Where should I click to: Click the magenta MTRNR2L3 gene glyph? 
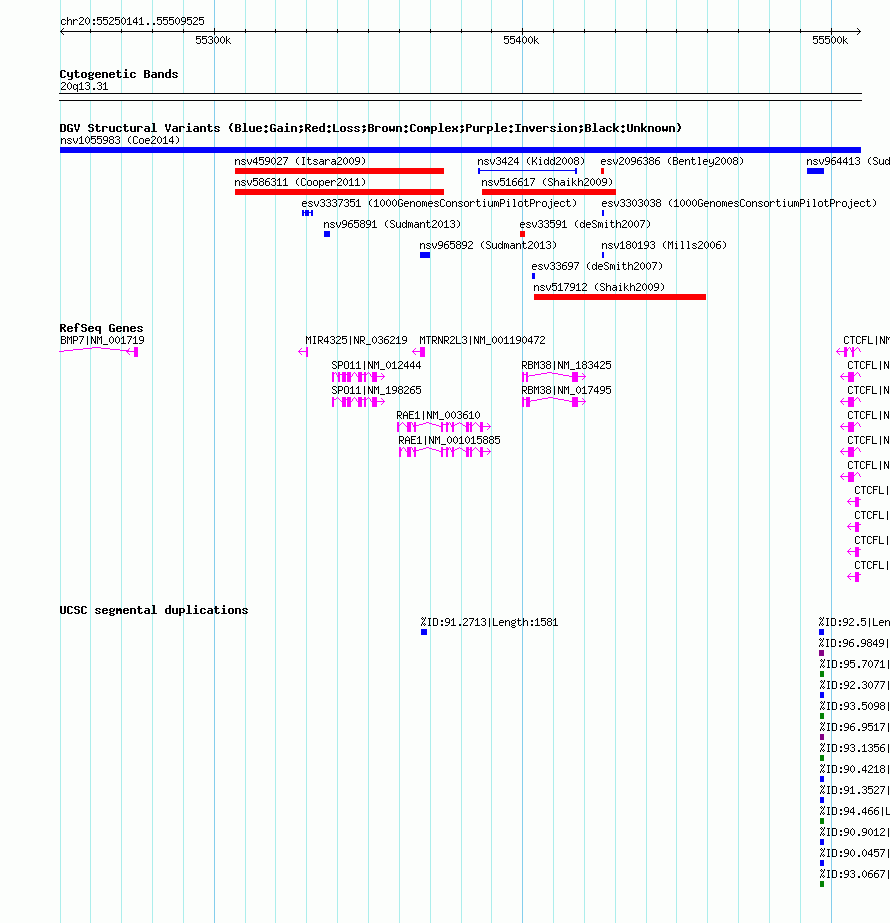click(419, 352)
